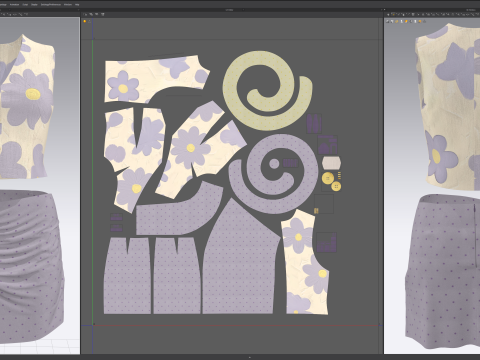This screenshot has height=360, width=480.
Task: Open the Settings/Preferences menu
Action: 51,4
